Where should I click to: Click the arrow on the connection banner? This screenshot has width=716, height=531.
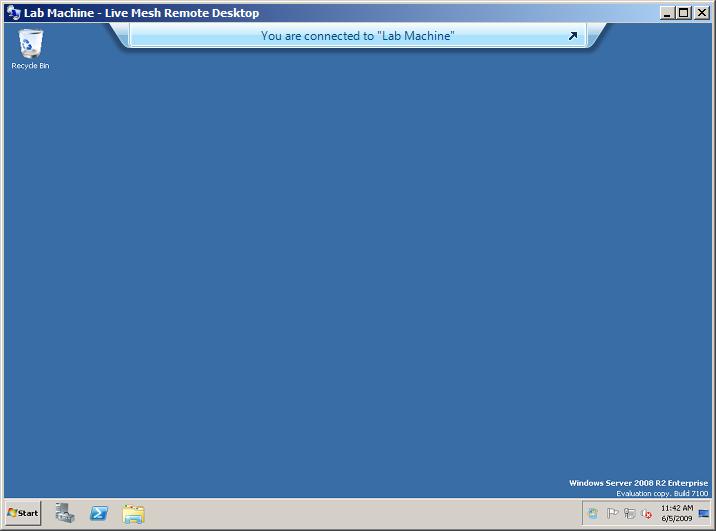tap(573, 36)
